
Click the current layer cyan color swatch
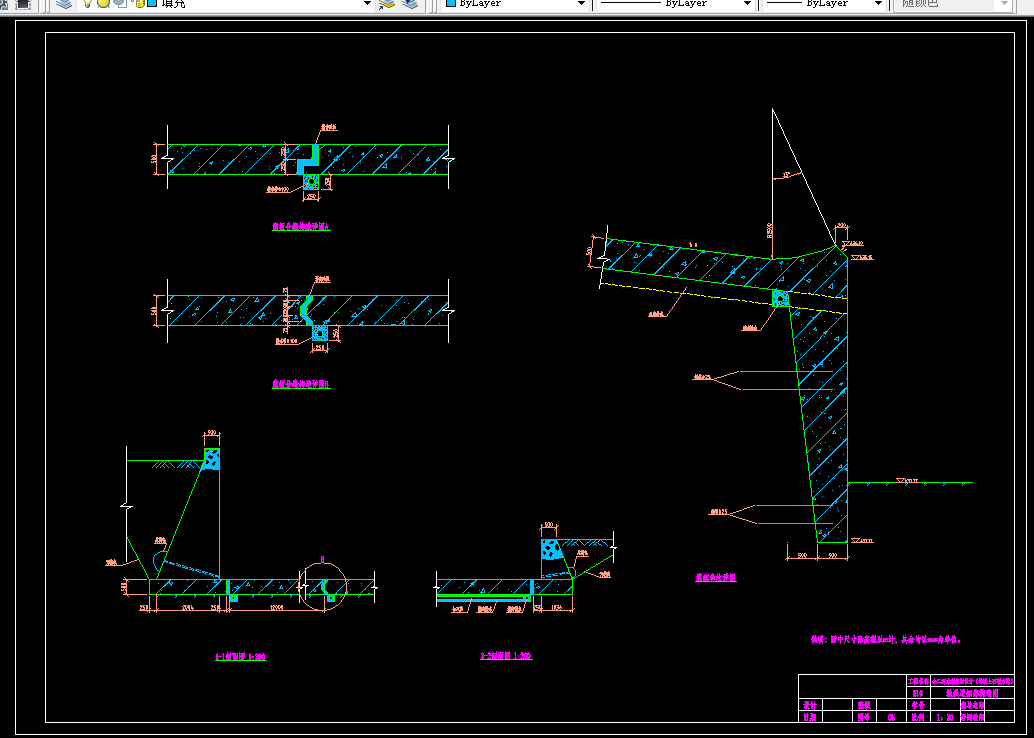[152, 3]
